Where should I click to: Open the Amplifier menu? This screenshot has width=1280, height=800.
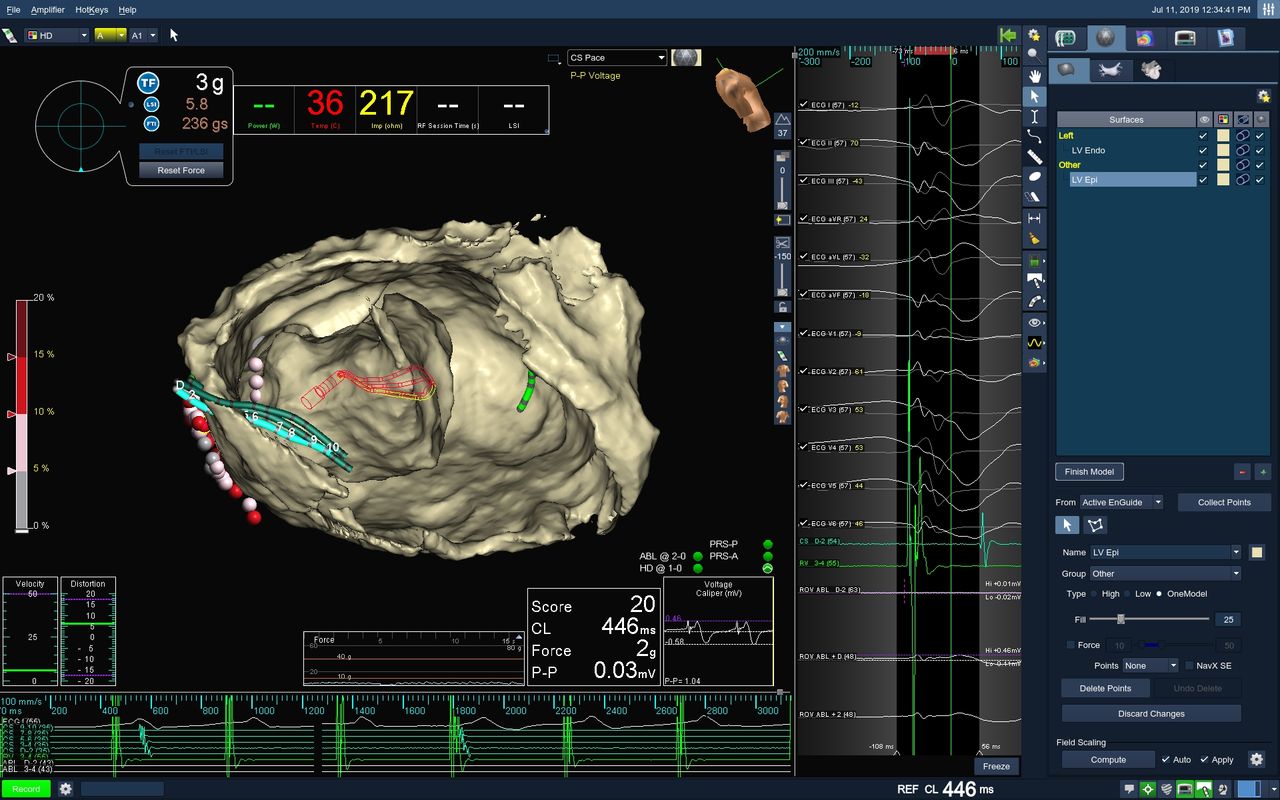47,9
